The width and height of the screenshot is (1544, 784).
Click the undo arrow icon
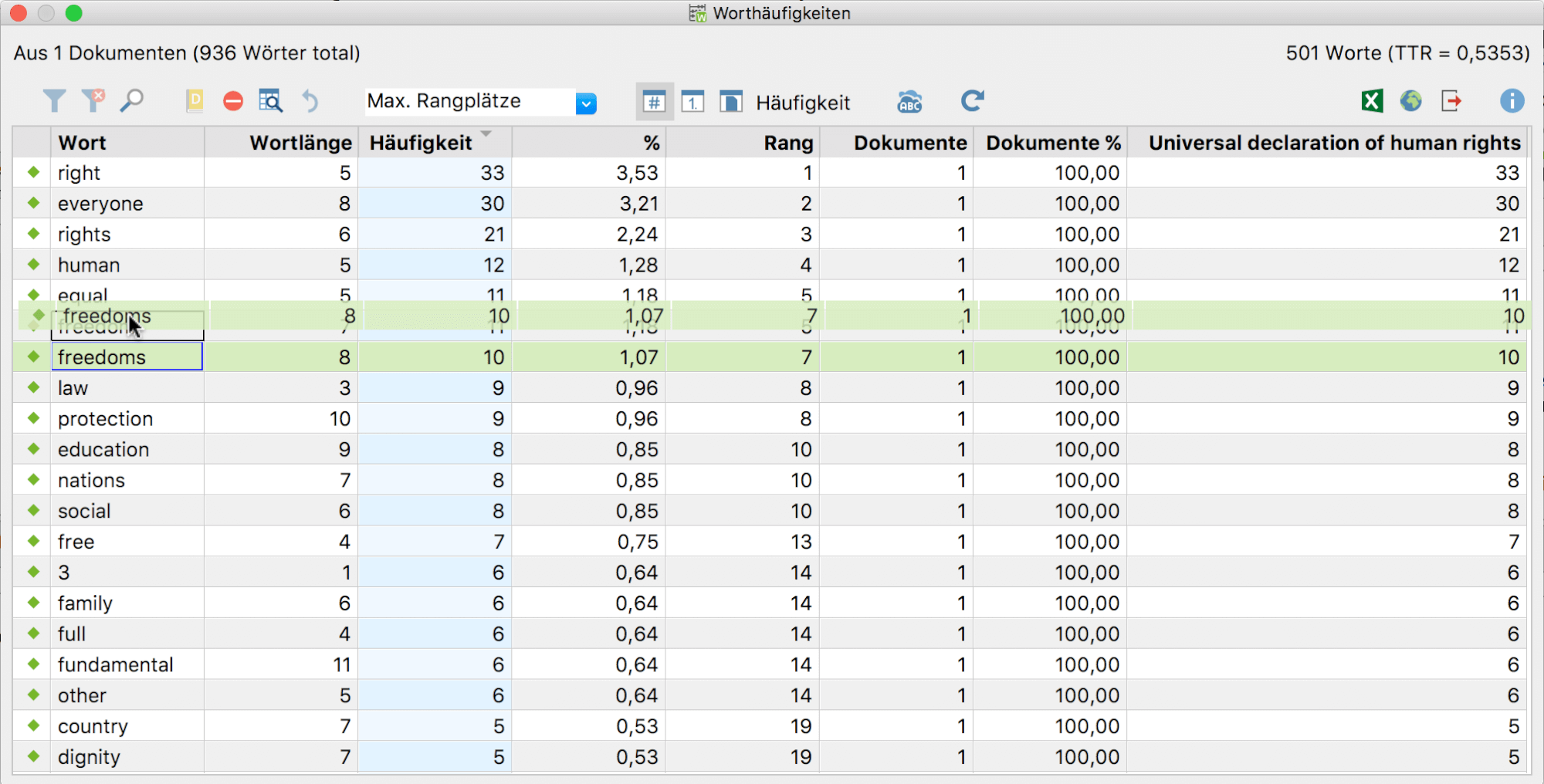tap(310, 101)
